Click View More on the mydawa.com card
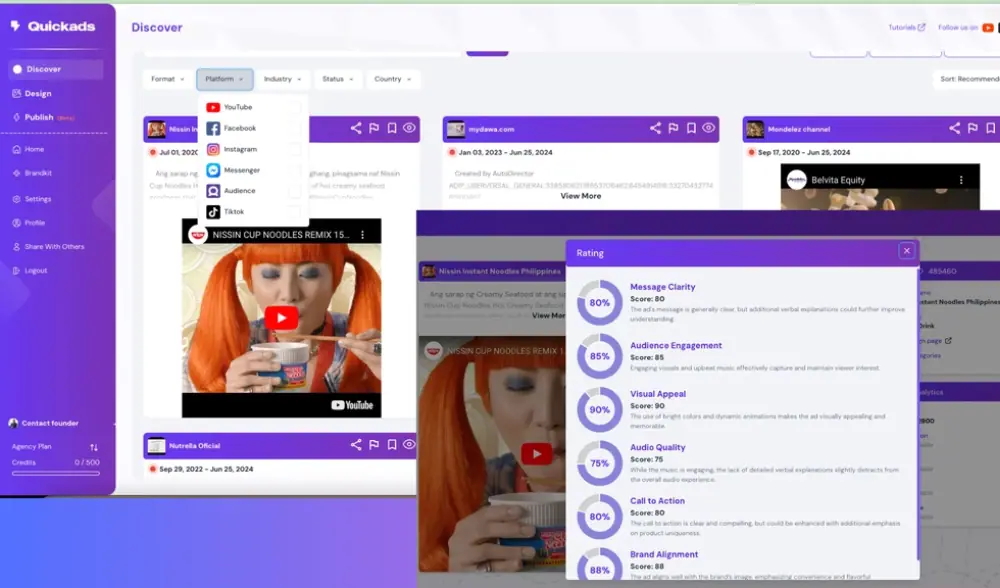Image resolution: width=1000 pixels, height=588 pixels. coord(580,196)
